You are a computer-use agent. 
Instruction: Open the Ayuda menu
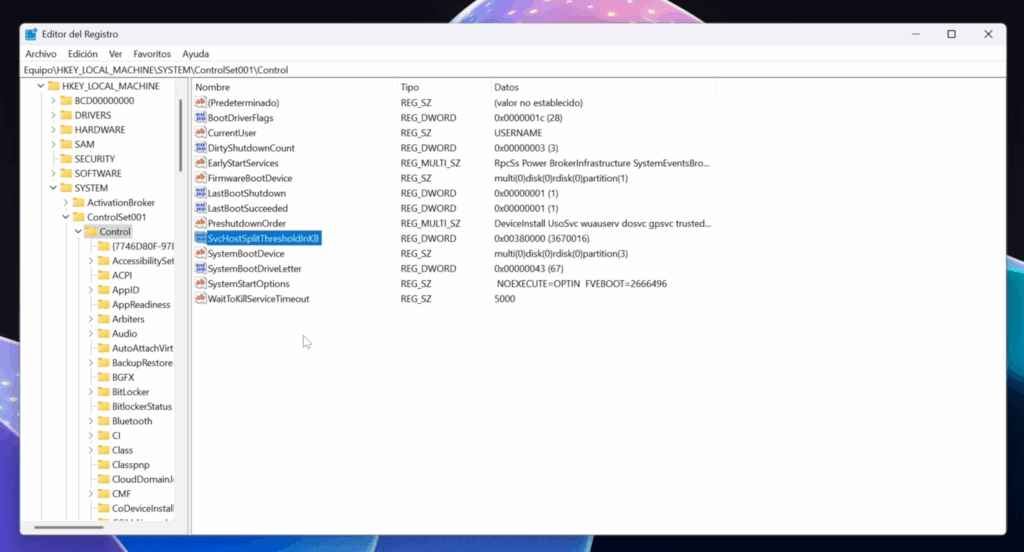(x=195, y=54)
